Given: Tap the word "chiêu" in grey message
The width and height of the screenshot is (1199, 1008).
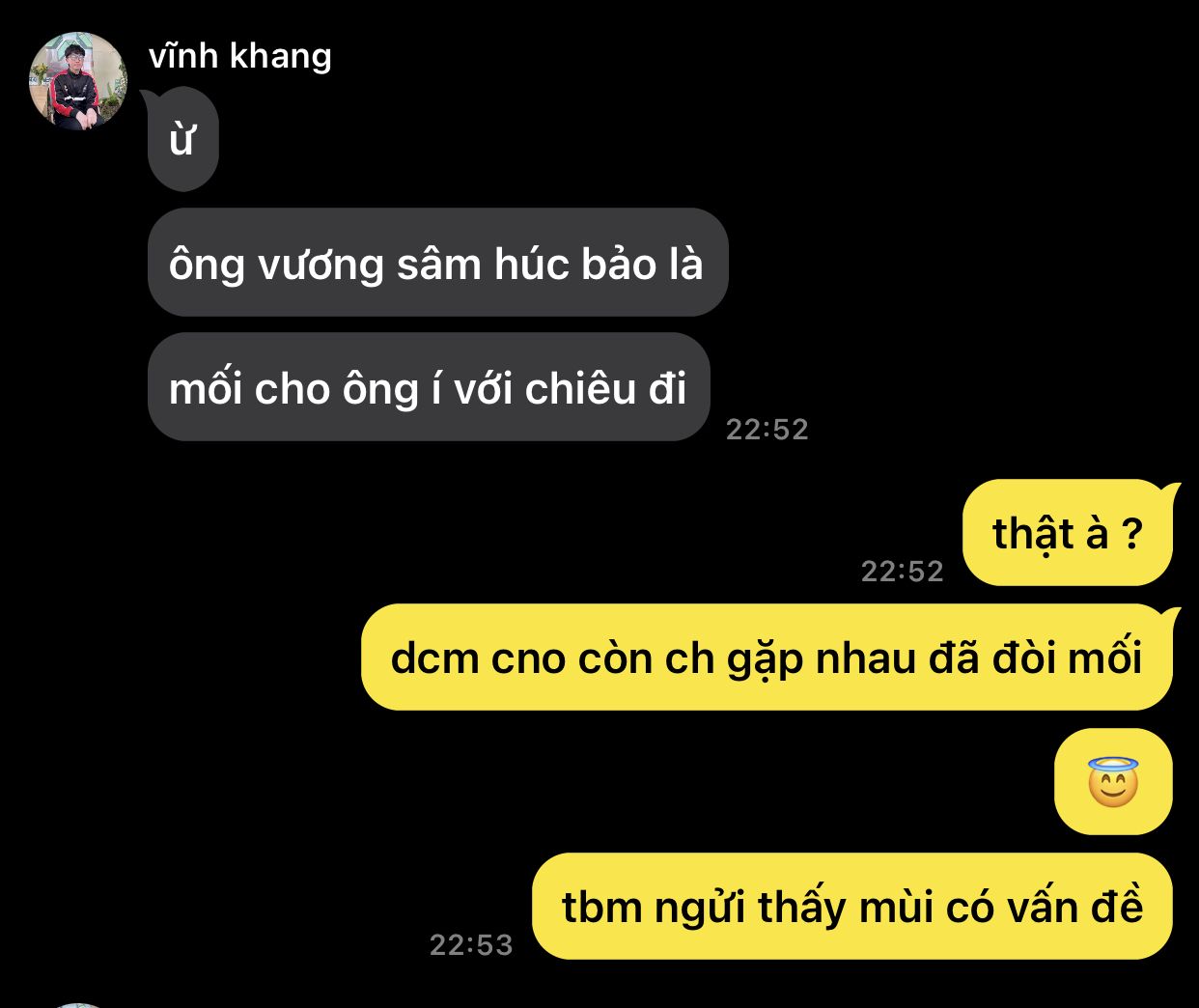Looking at the screenshot, I should (581, 388).
